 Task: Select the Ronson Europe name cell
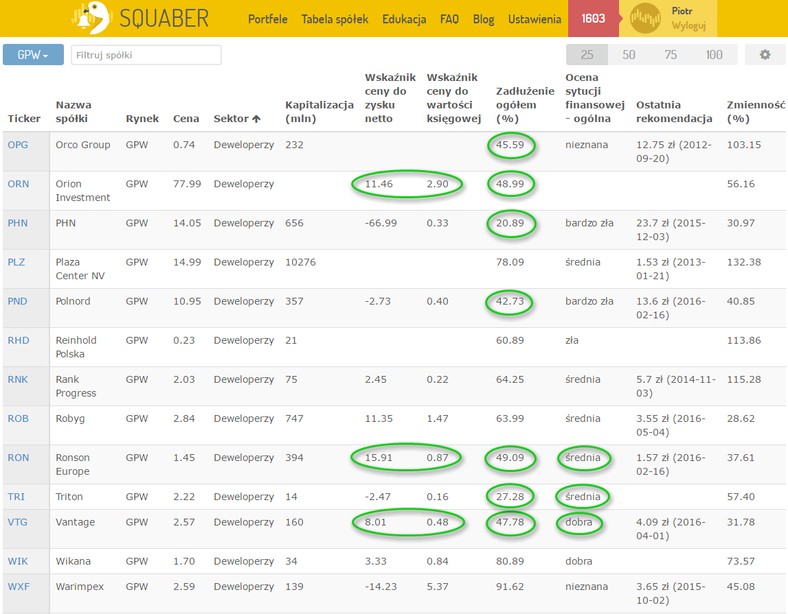coord(73,464)
